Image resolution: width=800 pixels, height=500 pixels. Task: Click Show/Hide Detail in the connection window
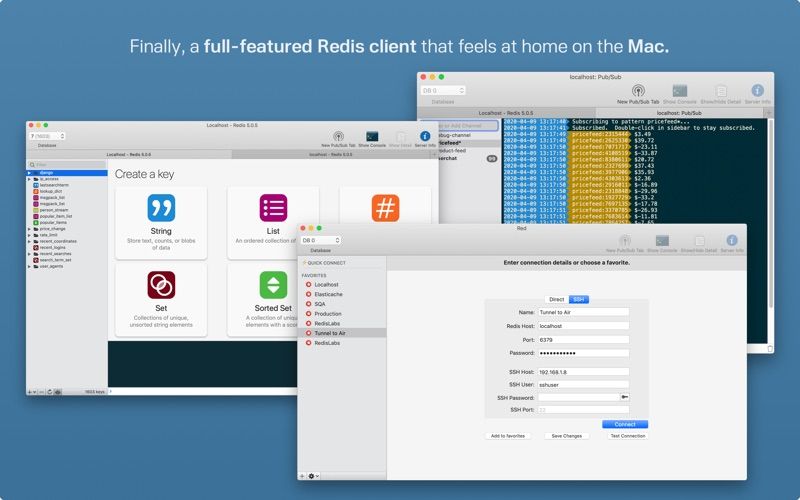pos(699,243)
